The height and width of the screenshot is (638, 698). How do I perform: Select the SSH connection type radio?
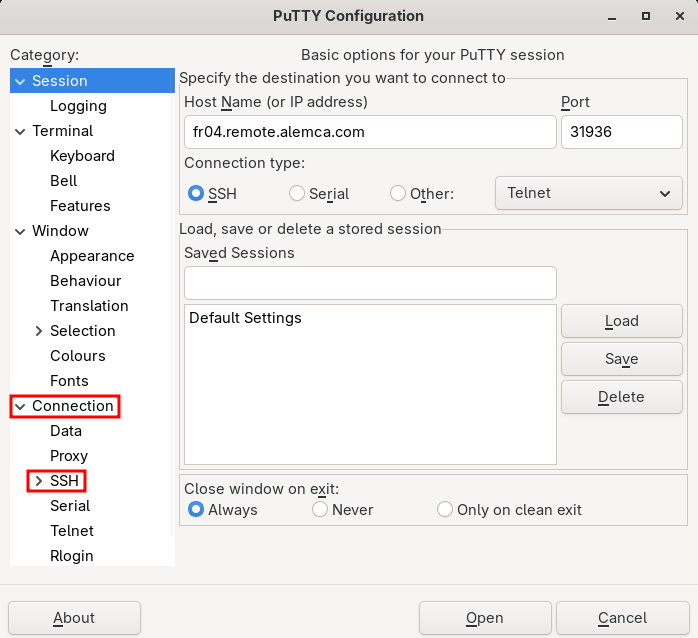(196, 193)
